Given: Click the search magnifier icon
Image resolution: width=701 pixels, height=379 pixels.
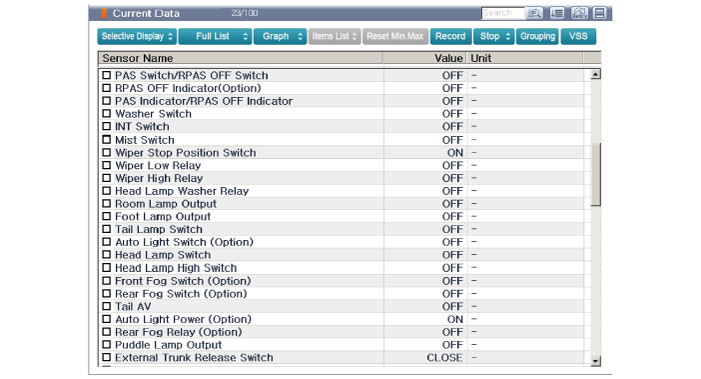Looking at the screenshot, I should click(x=534, y=13).
